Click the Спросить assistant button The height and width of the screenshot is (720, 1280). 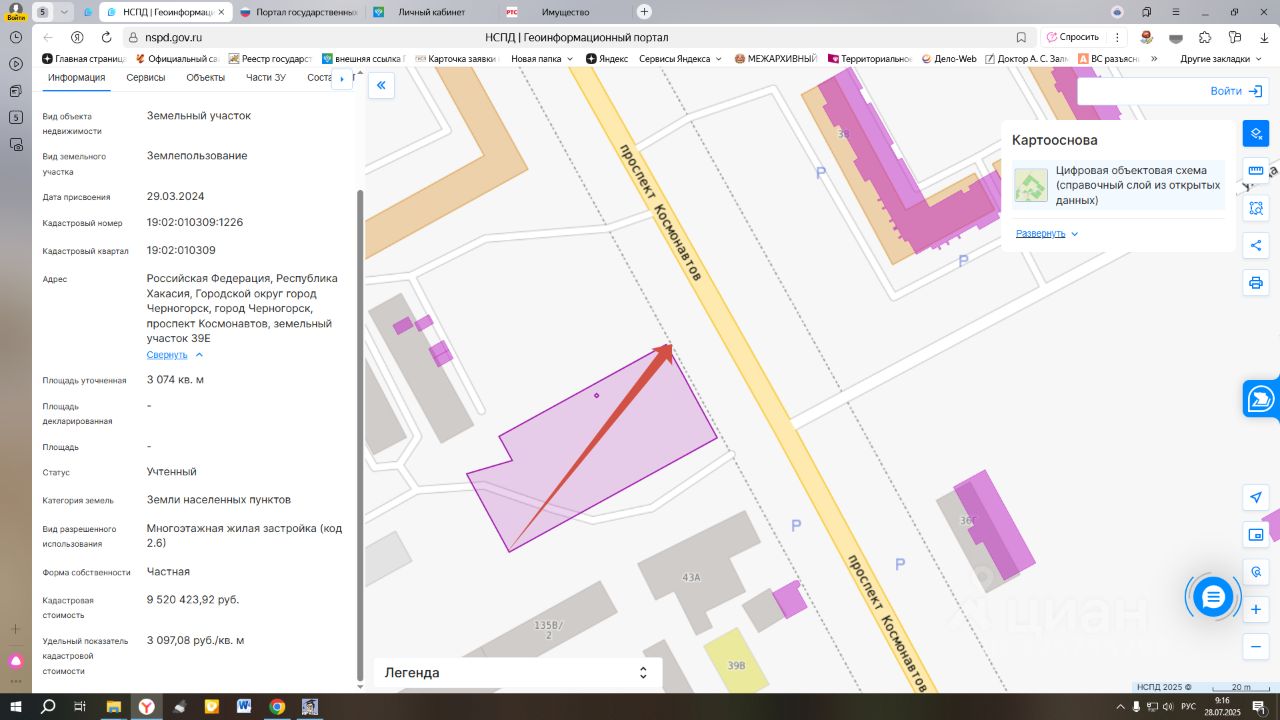[x=1072, y=37]
